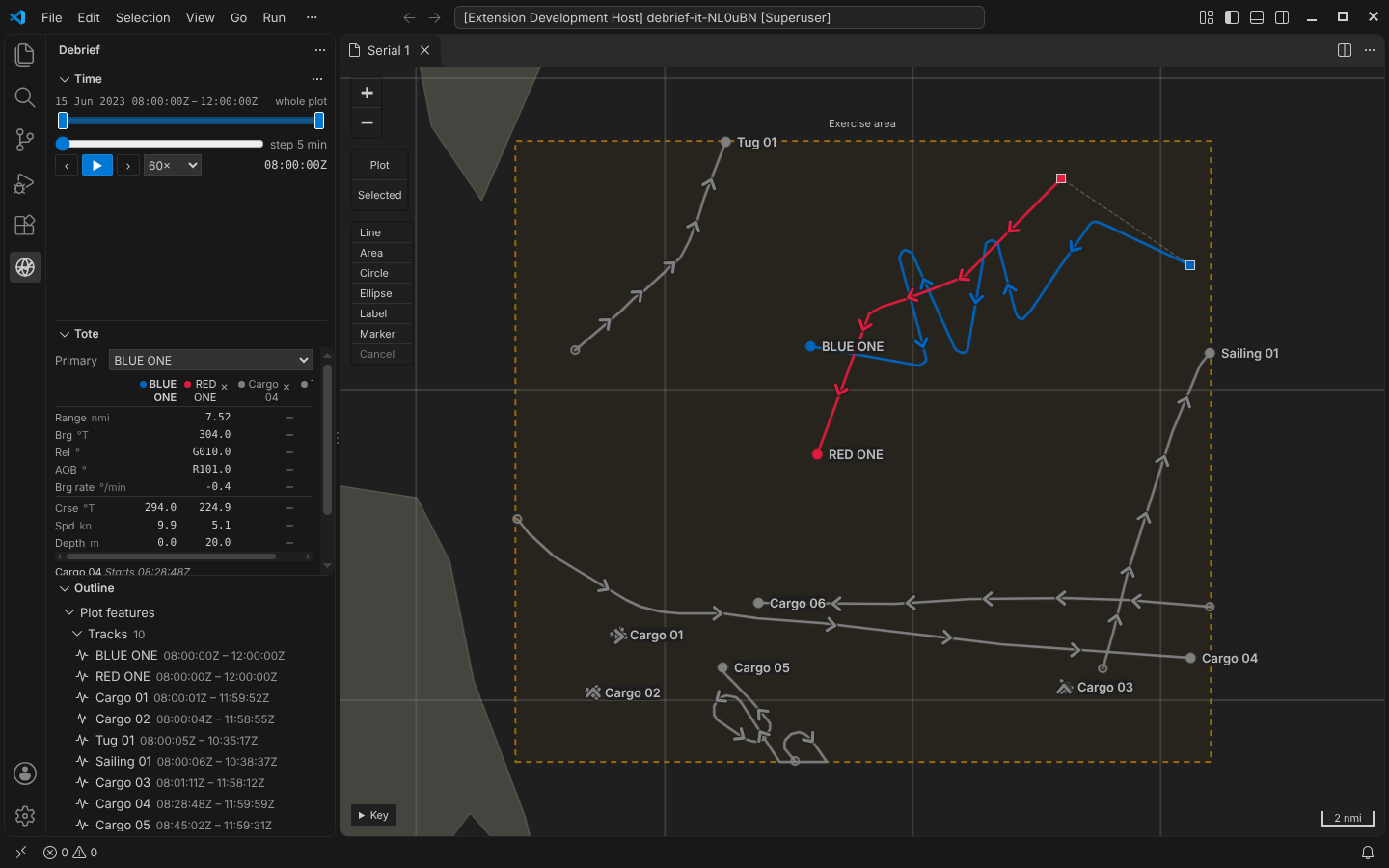The height and width of the screenshot is (868, 1389).
Task: Open Primary track BLUE ONE dropdown
Action: point(210,360)
